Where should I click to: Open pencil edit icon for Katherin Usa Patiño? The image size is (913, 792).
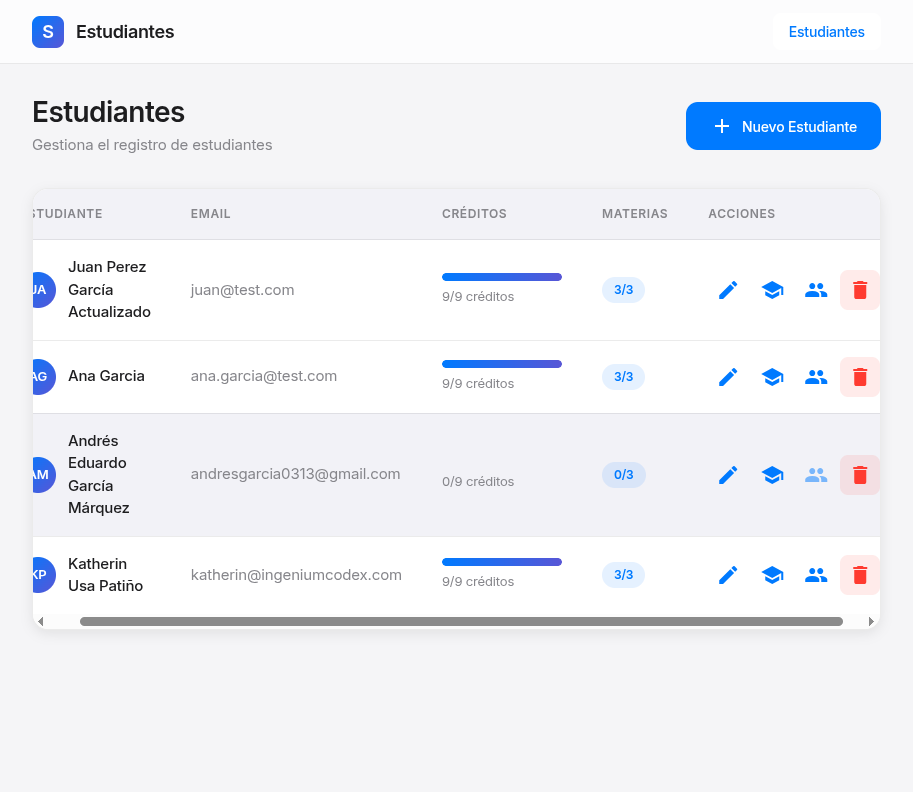[x=728, y=575]
